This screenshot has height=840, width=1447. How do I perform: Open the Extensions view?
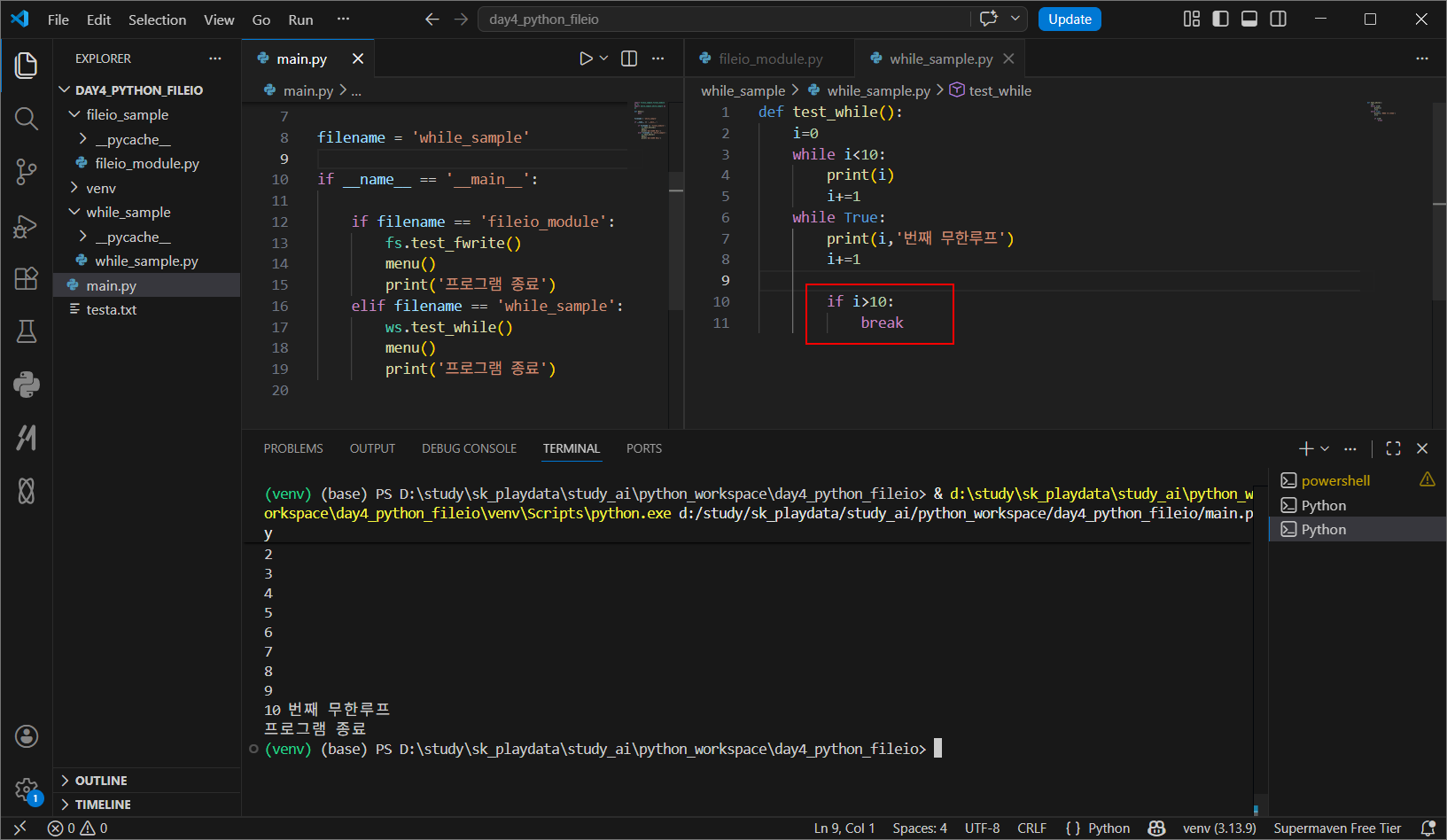tap(27, 278)
